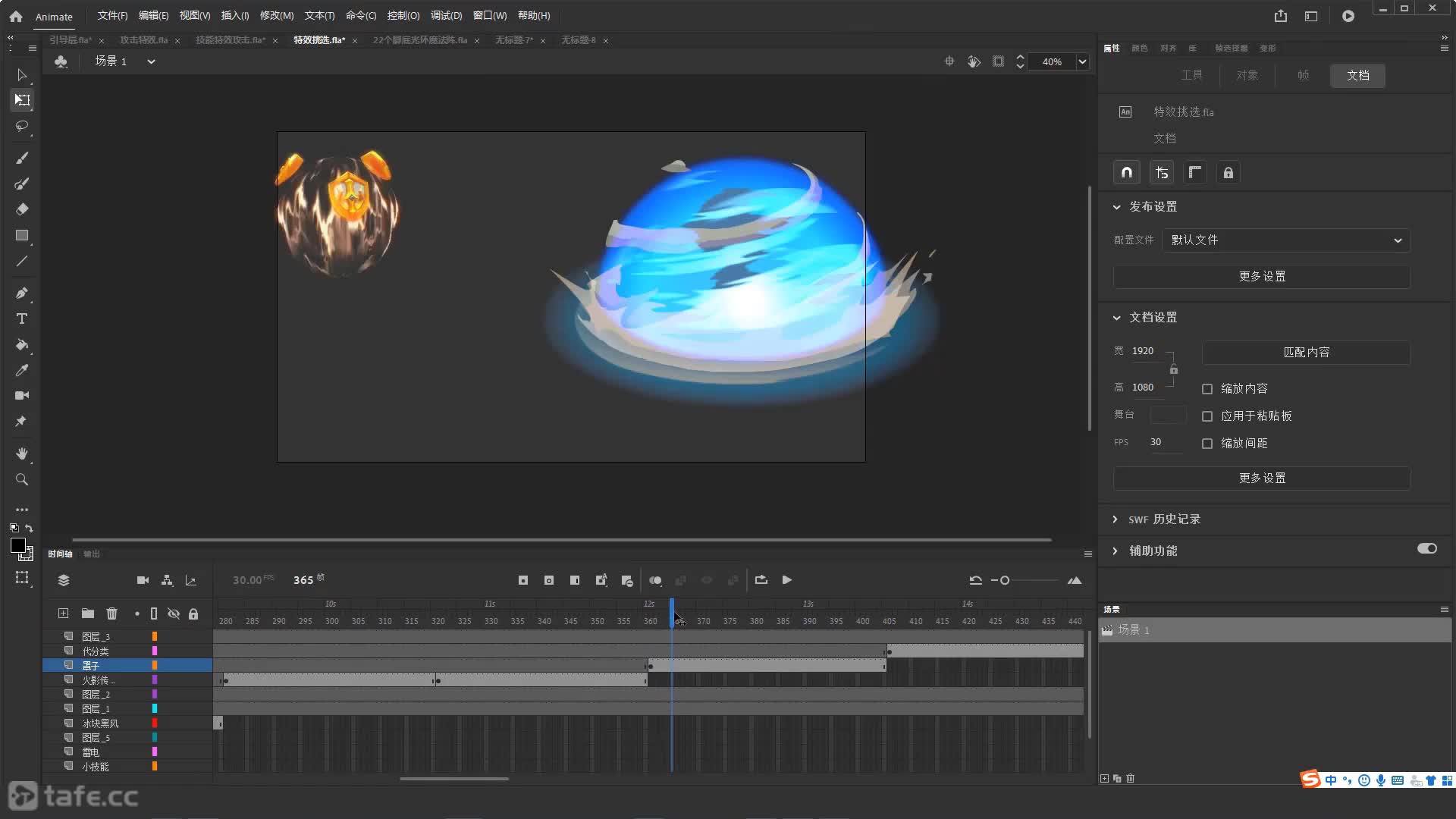Toggle hide all layers eye icon
The image size is (1456, 819).
tap(174, 613)
